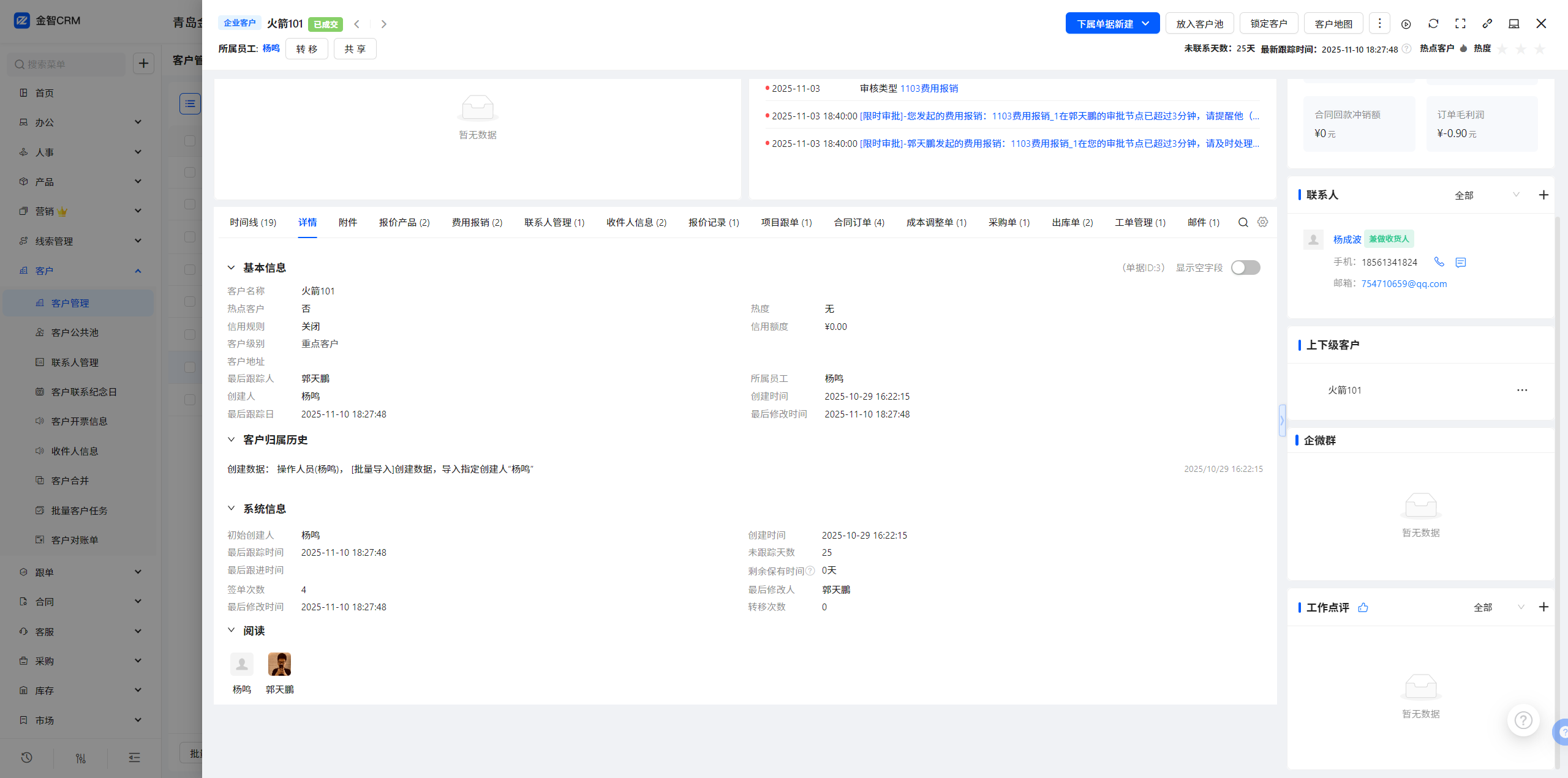Open tab settings gear icon
Viewport: 1568px width, 778px height.
tap(1263, 222)
